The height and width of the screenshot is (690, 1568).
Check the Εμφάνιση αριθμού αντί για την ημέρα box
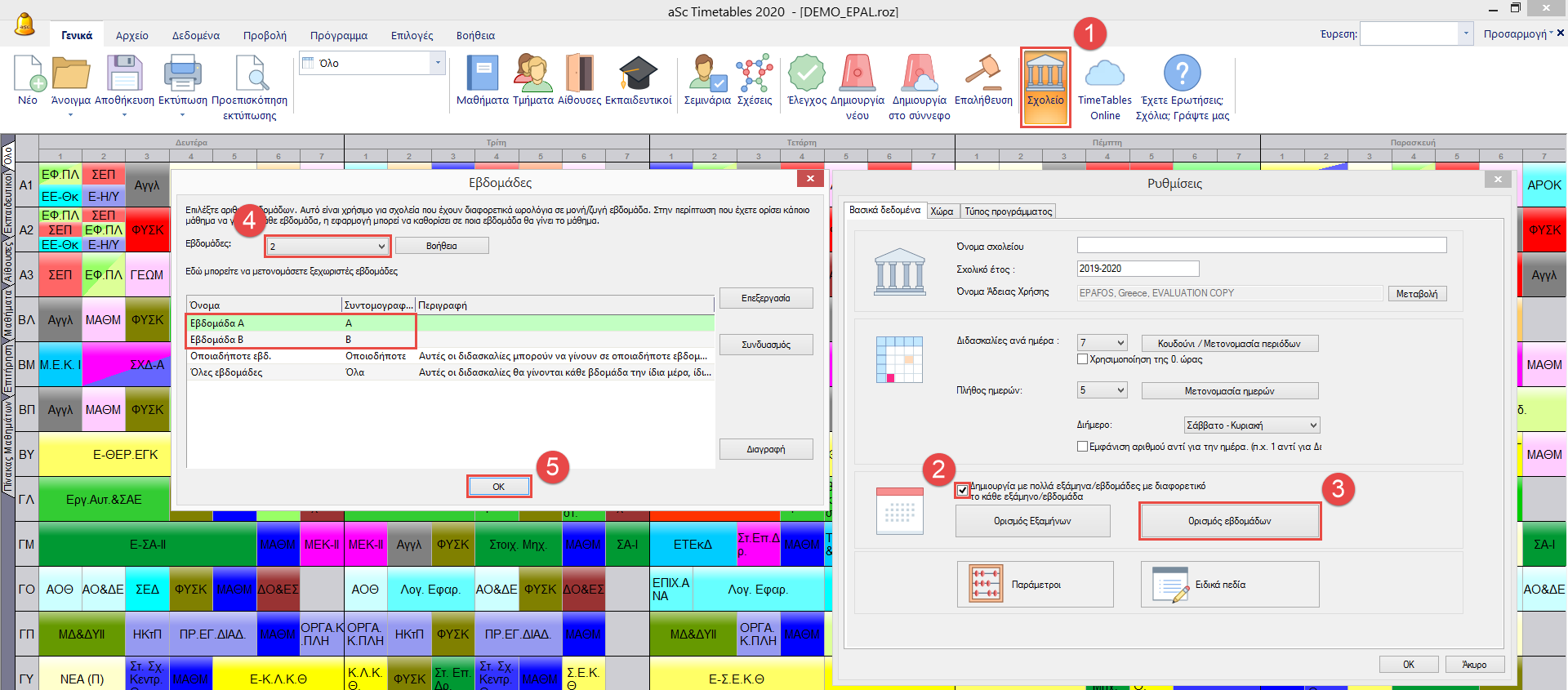point(1083,447)
